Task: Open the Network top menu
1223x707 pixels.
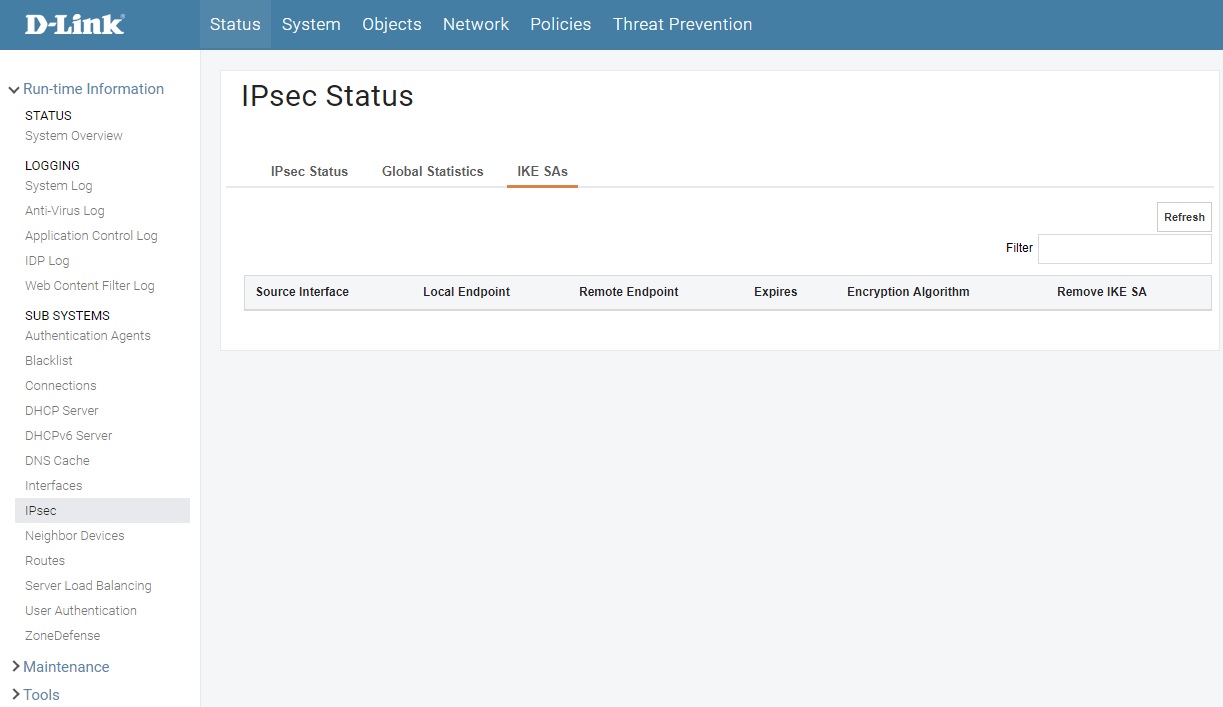Action: 476,24
